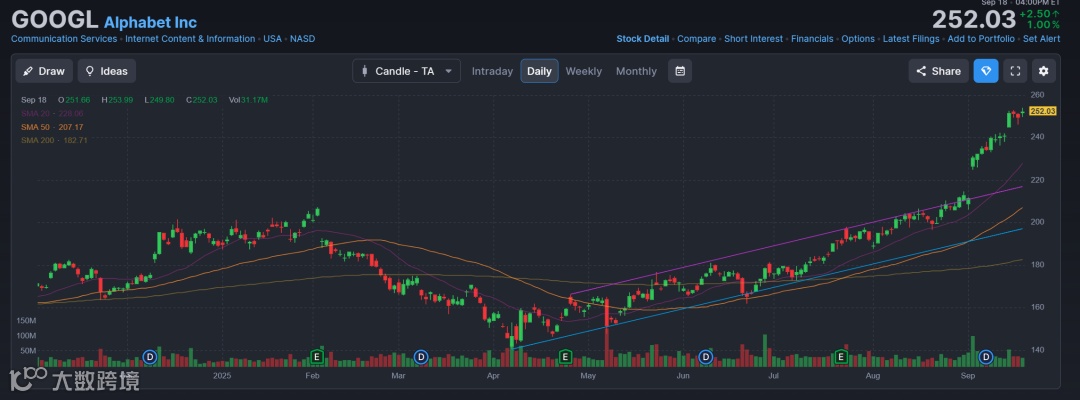Click the Share chart button
This screenshot has width=1080, height=400.
939,71
